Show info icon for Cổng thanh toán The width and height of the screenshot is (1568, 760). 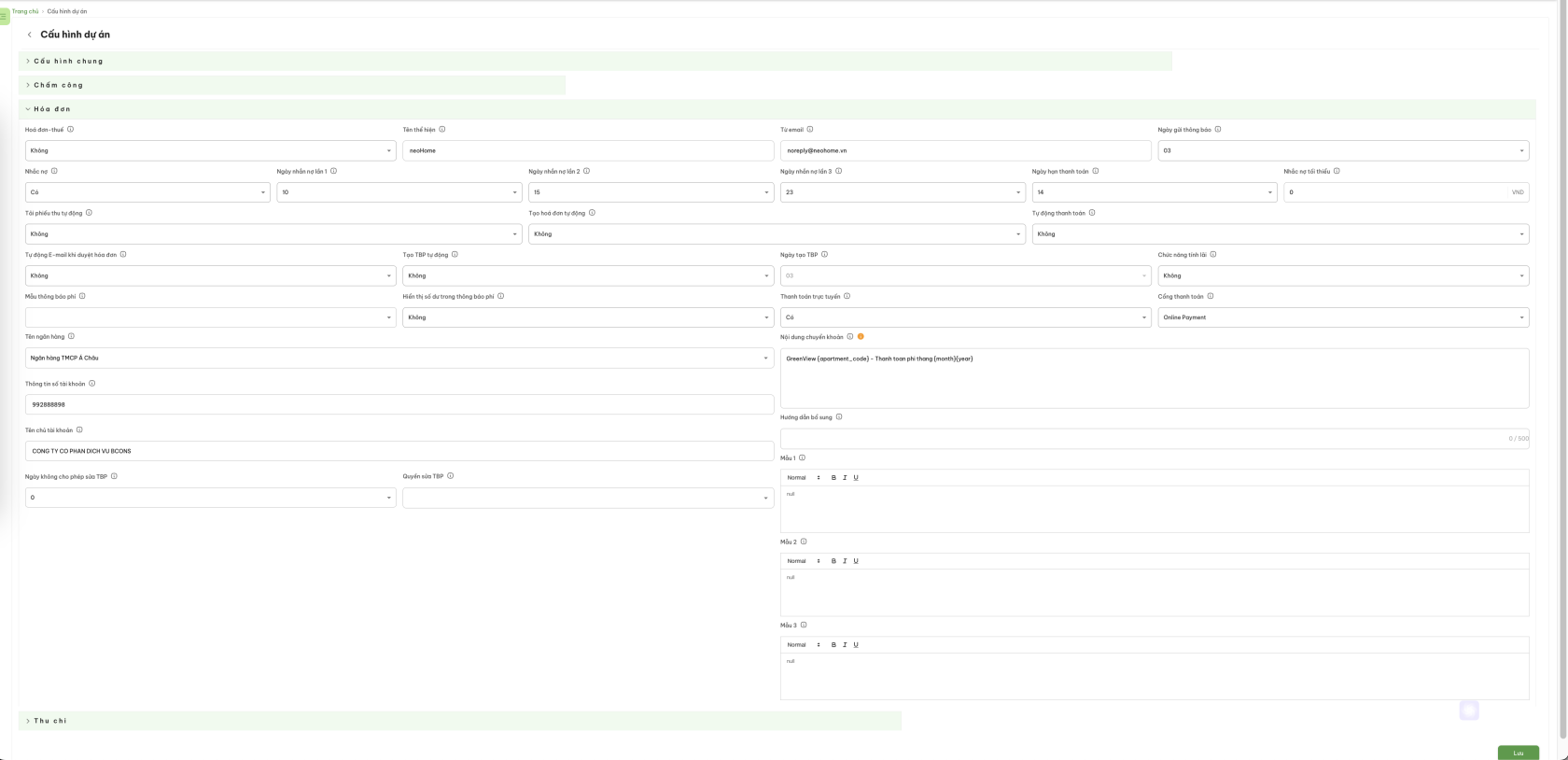click(x=1211, y=296)
